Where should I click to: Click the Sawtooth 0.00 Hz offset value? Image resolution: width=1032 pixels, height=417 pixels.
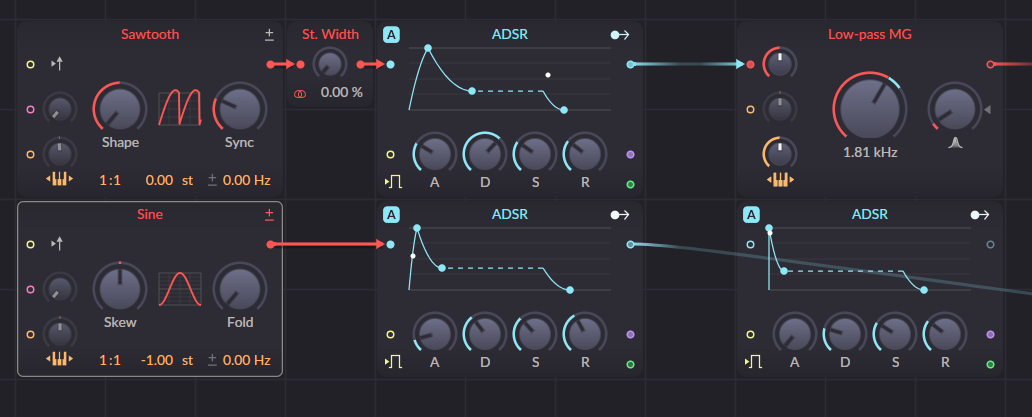(247, 180)
